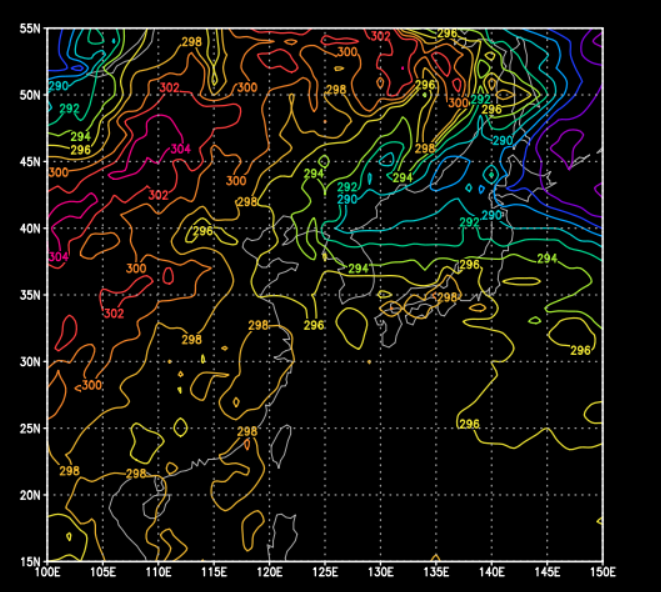This screenshot has height=592, width=661.
Task: Select the 105E longitude tick label
Action: [103, 573]
